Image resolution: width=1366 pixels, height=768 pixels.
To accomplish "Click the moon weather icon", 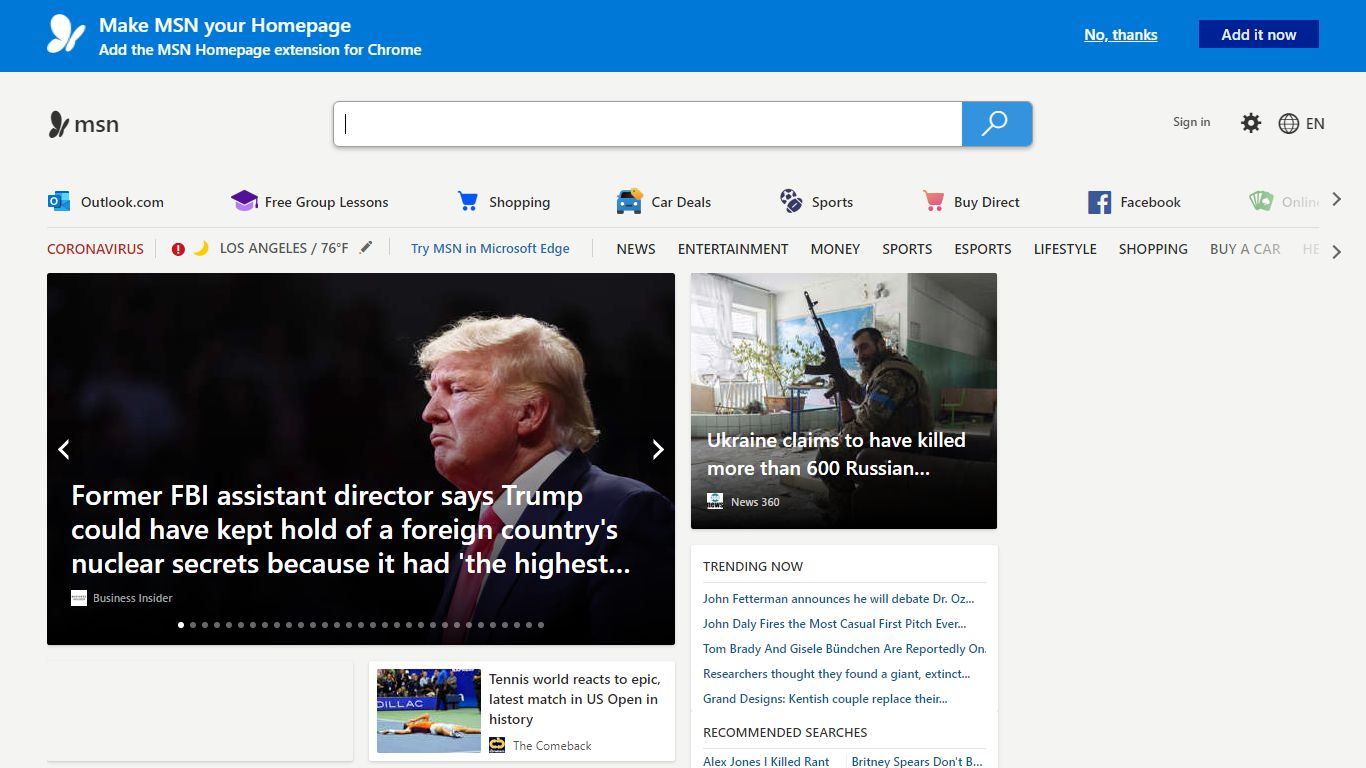I will [200, 248].
